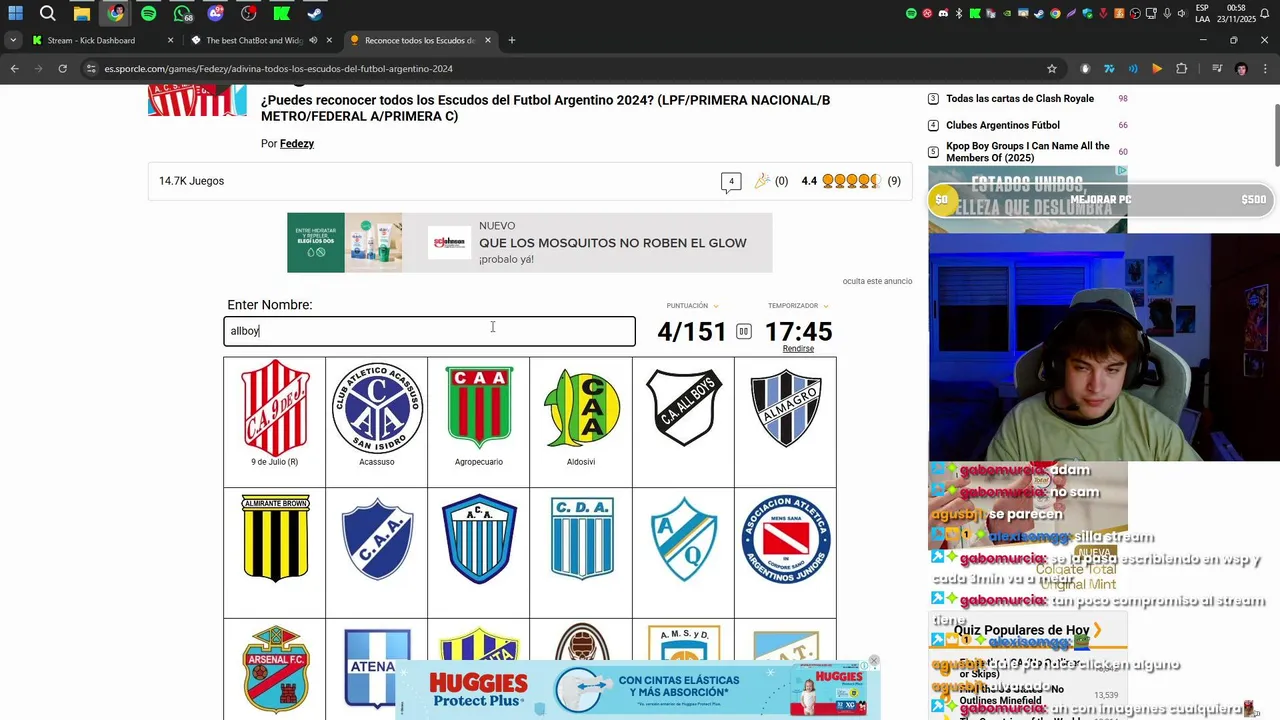This screenshot has height=720, width=1280.
Task: Open the Johnson mosquito ad banner
Action: (529, 242)
